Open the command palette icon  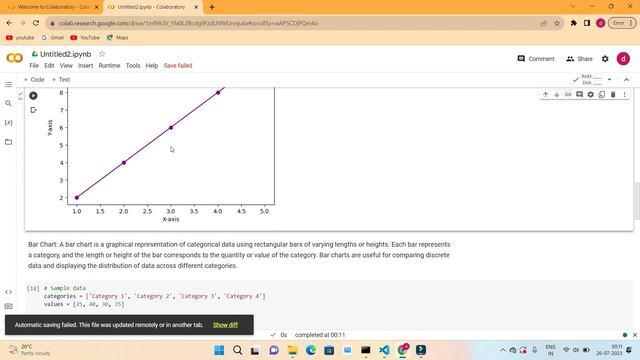pyautogui.click(x=8, y=307)
